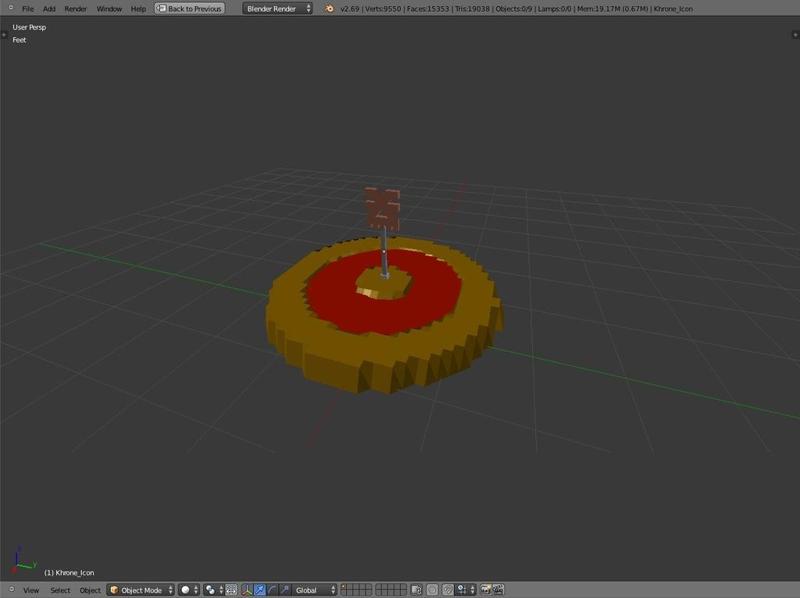Click the Faces:15353 statistic in header

[x=428, y=9]
